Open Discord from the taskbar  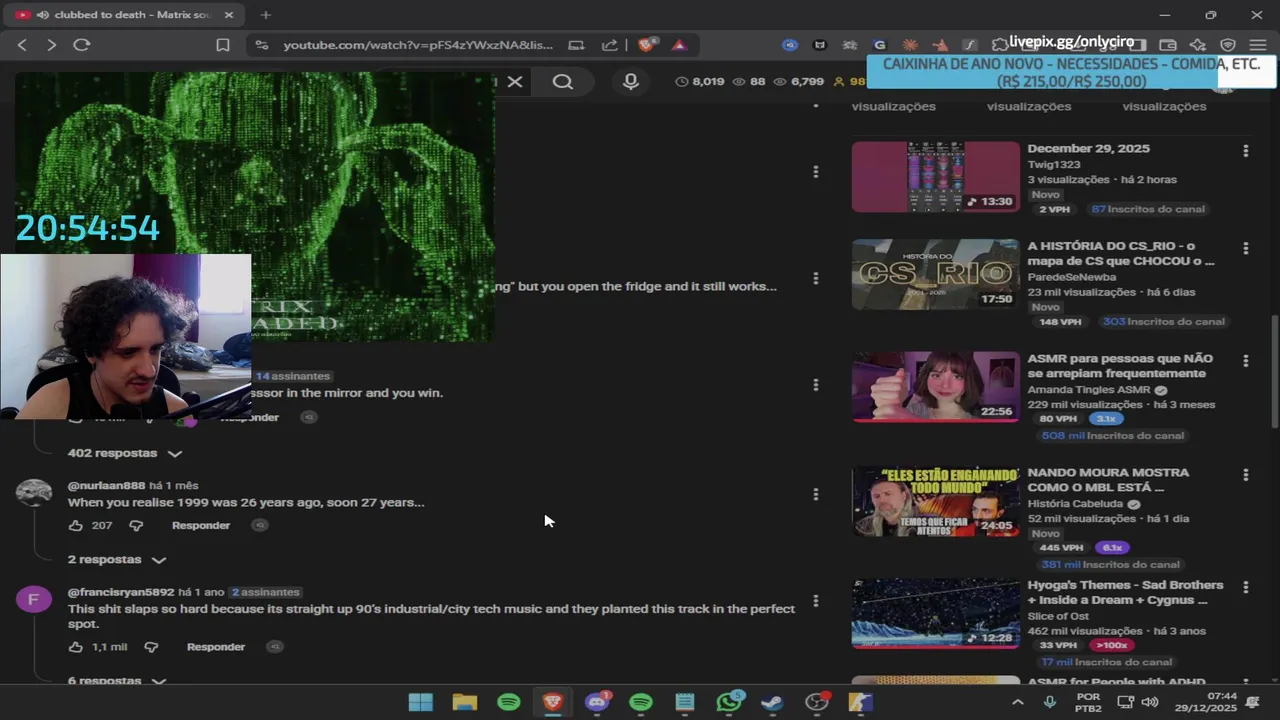597,702
